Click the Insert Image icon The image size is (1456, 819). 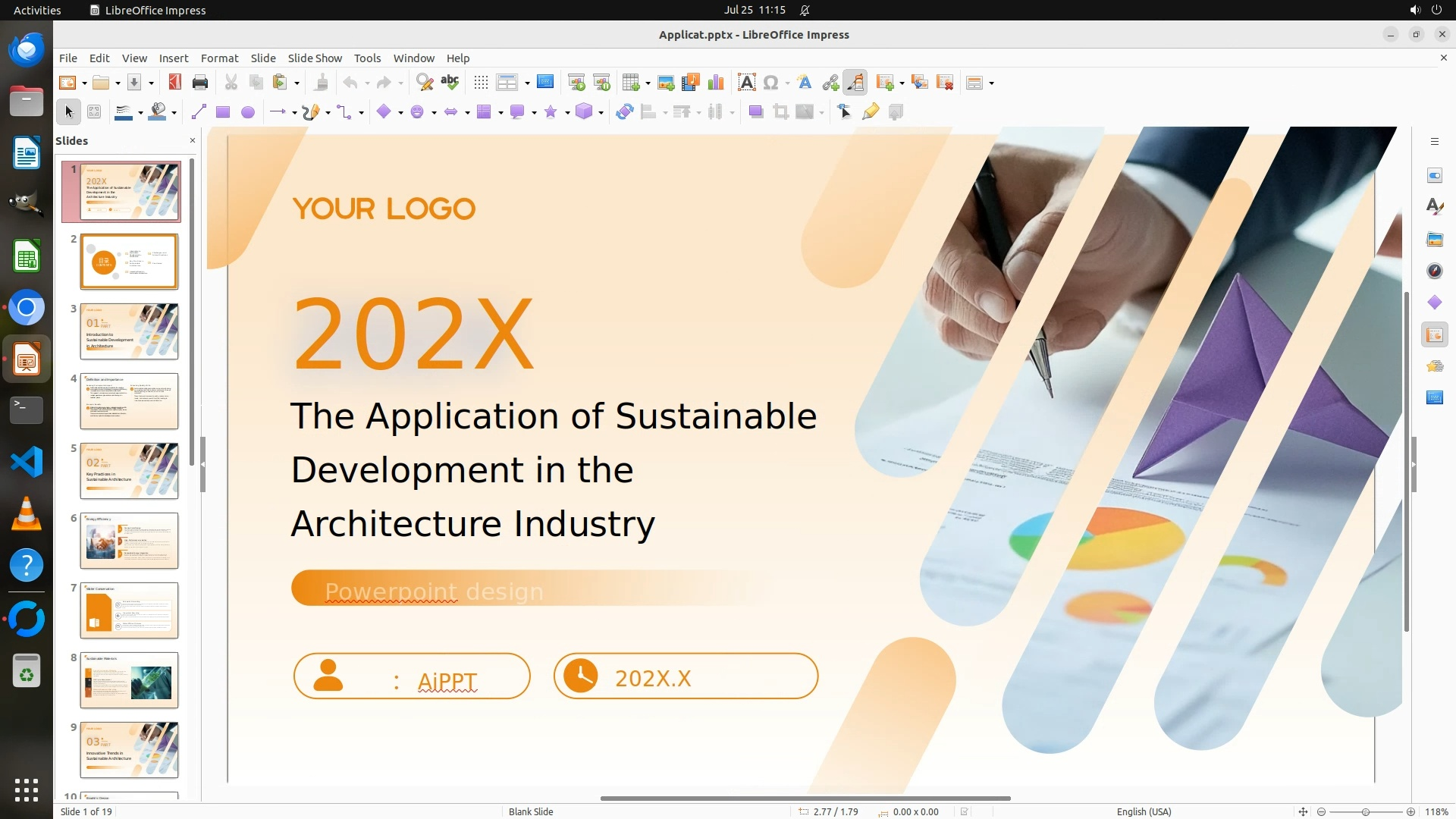(x=666, y=83)
